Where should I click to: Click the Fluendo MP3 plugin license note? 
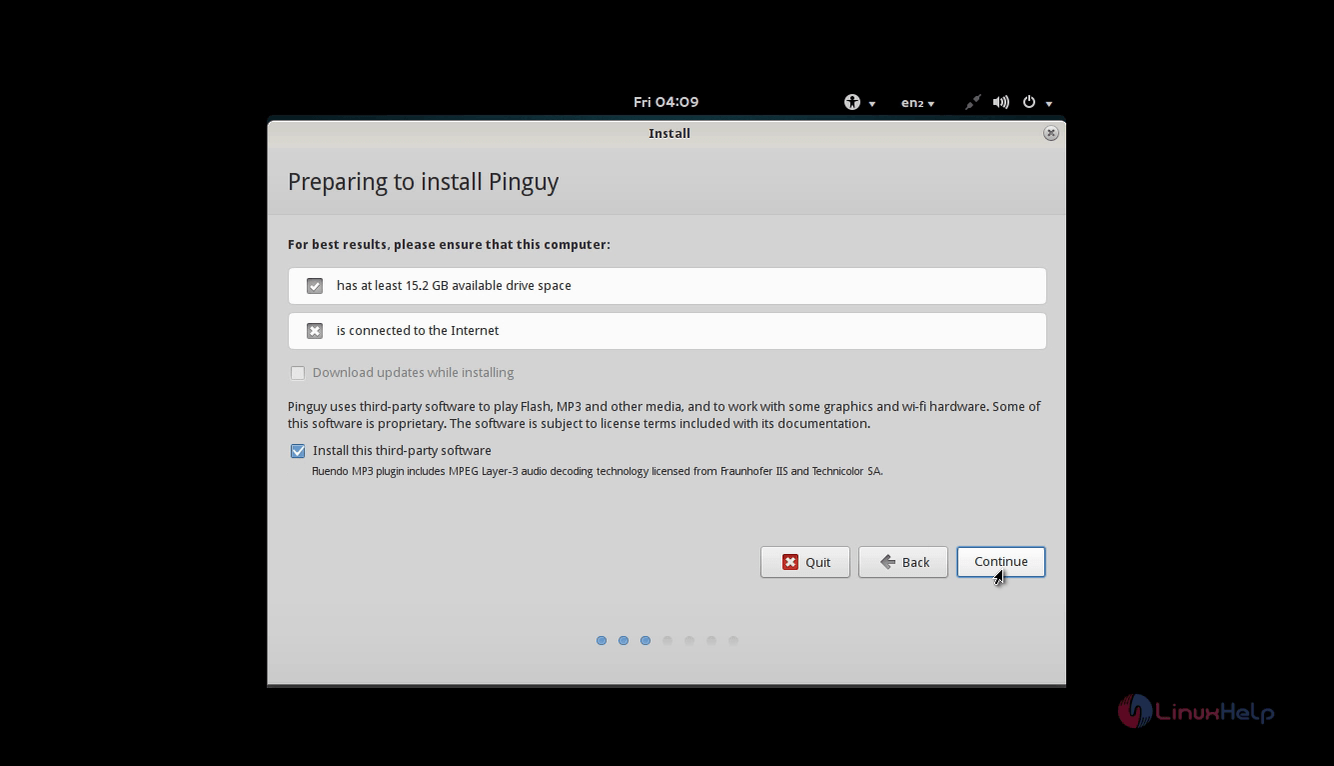click(597, 471)
